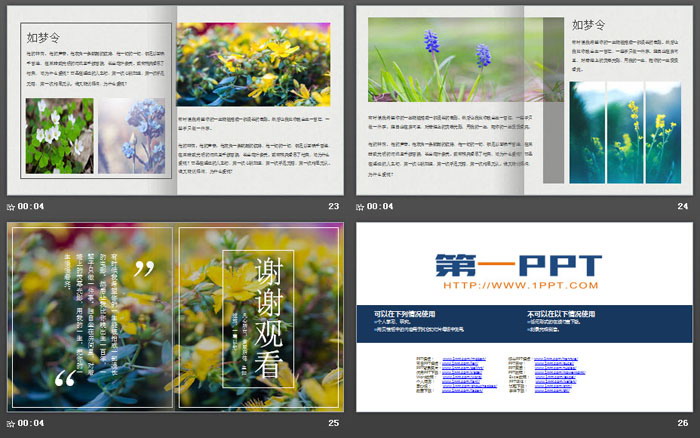Click slide number label 26
Viewport: 700px width, 438px height.
coord(683,423)
